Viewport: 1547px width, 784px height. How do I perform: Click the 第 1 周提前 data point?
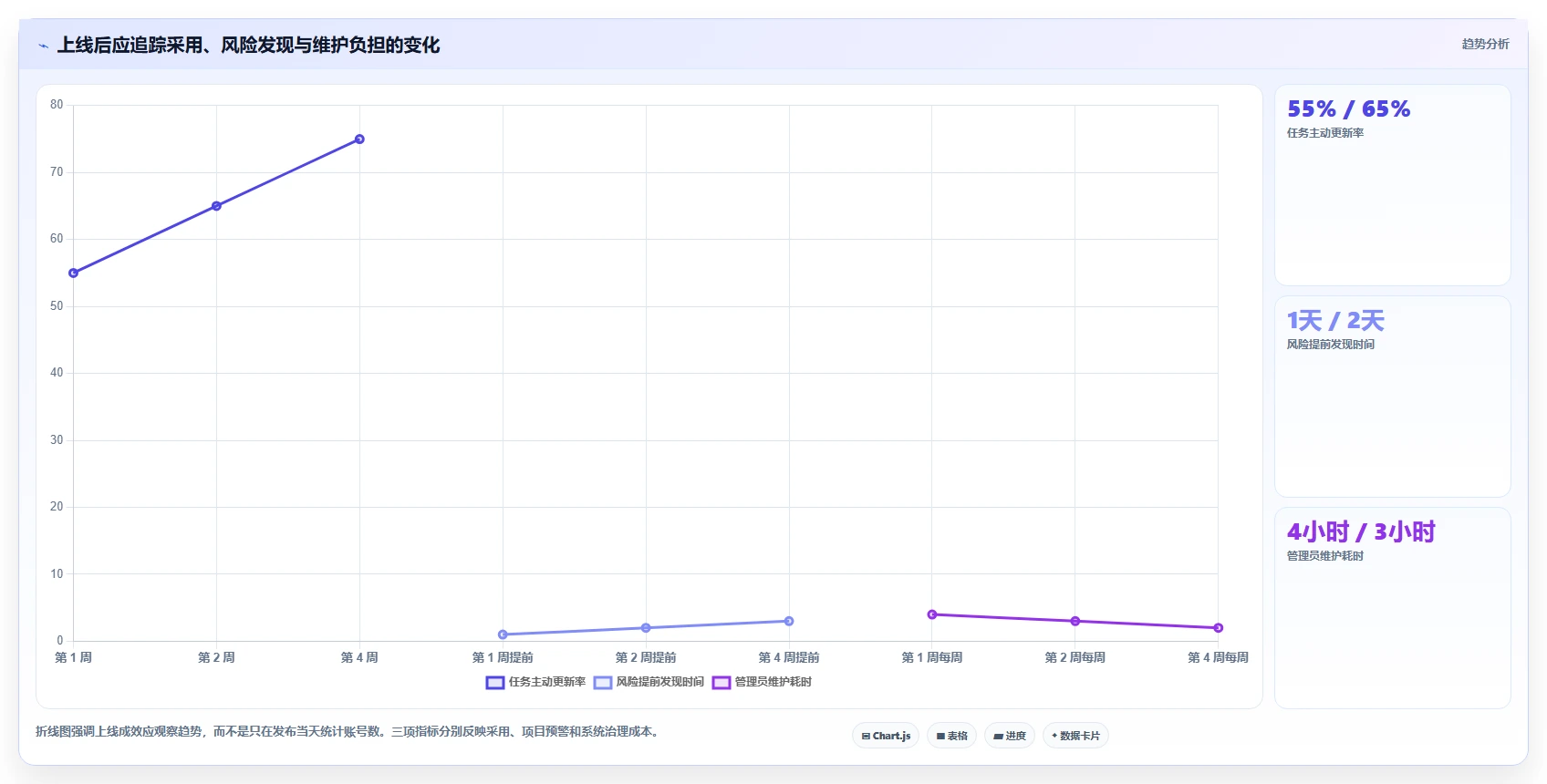point(503,634)
